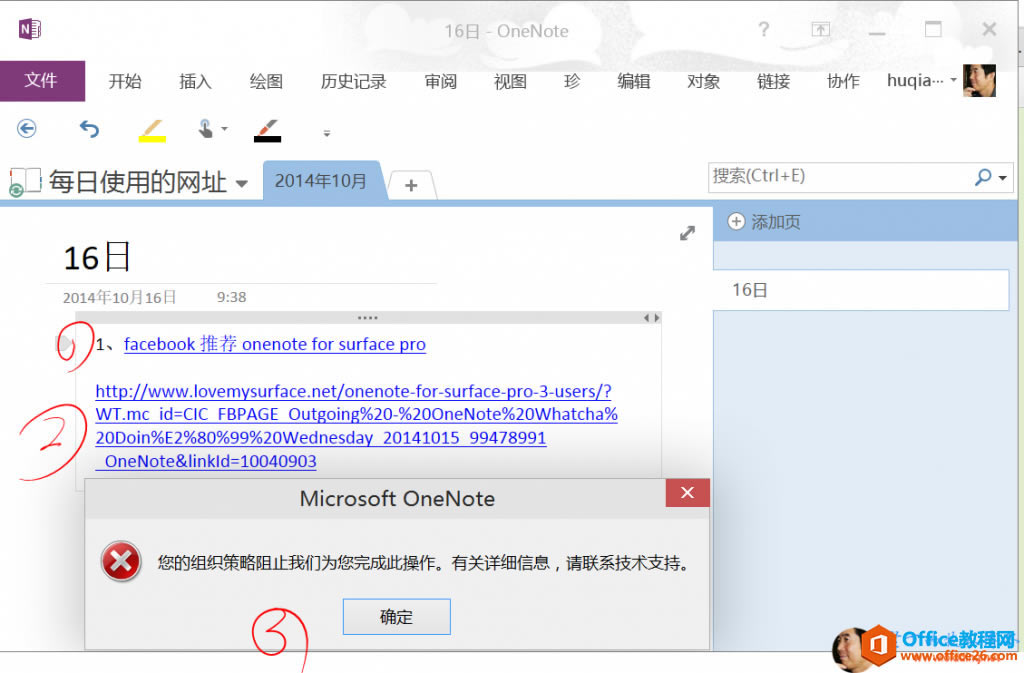Image resolution: width=1024 pixels, height=673 pixels.
Task: Open the search magnifier icon
Action: pyautogui.click(x=984, y=177)
